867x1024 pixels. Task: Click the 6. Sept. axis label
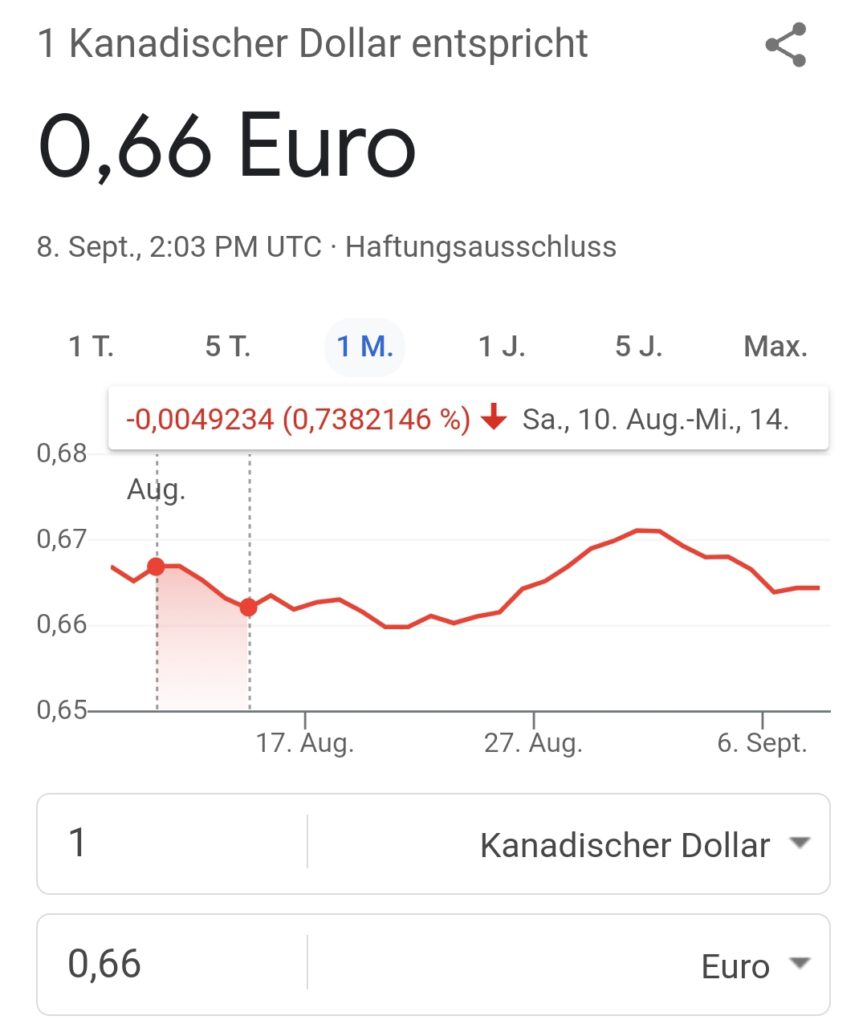(762, 743)
